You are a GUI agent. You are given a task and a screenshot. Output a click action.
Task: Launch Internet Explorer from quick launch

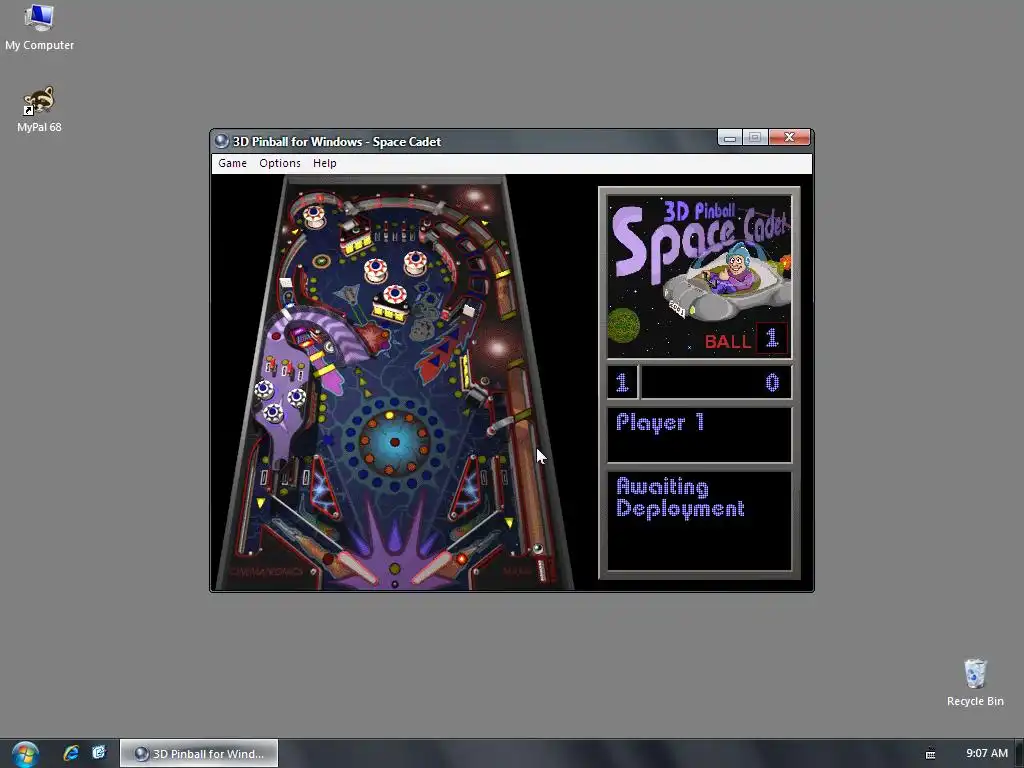click(x=71, y=753)
